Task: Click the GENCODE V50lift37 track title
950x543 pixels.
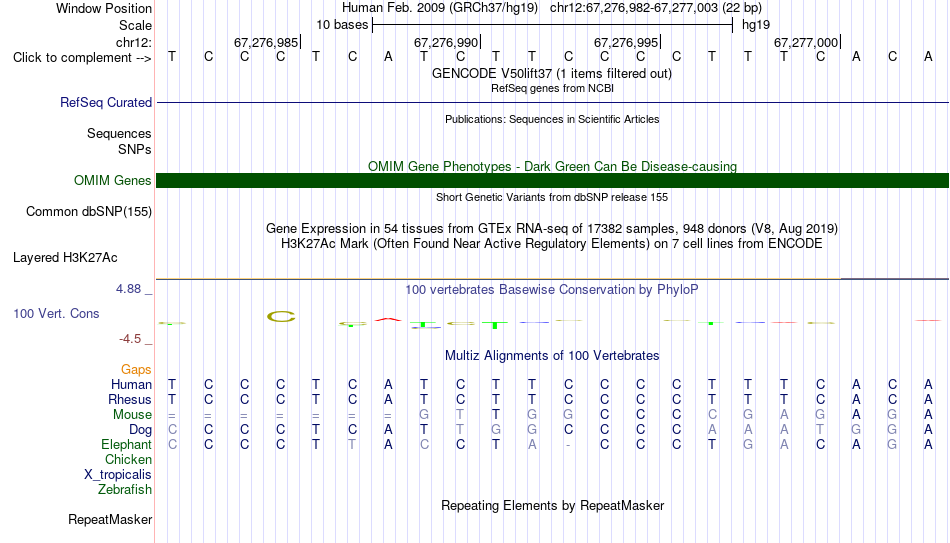Action: click(551, 73)
